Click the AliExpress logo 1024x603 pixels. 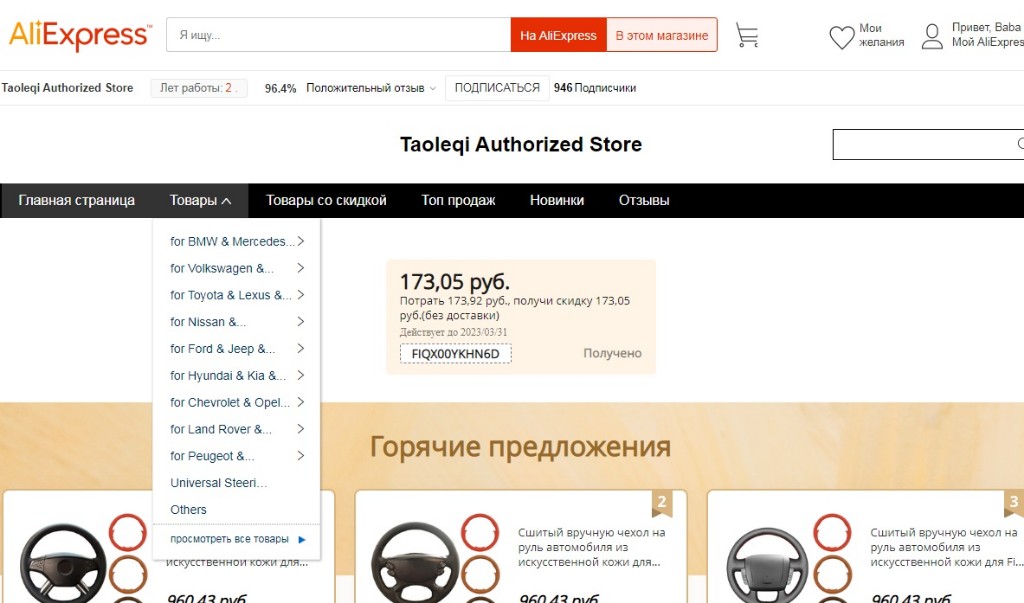pyautogui.click(x=80, y=35)
